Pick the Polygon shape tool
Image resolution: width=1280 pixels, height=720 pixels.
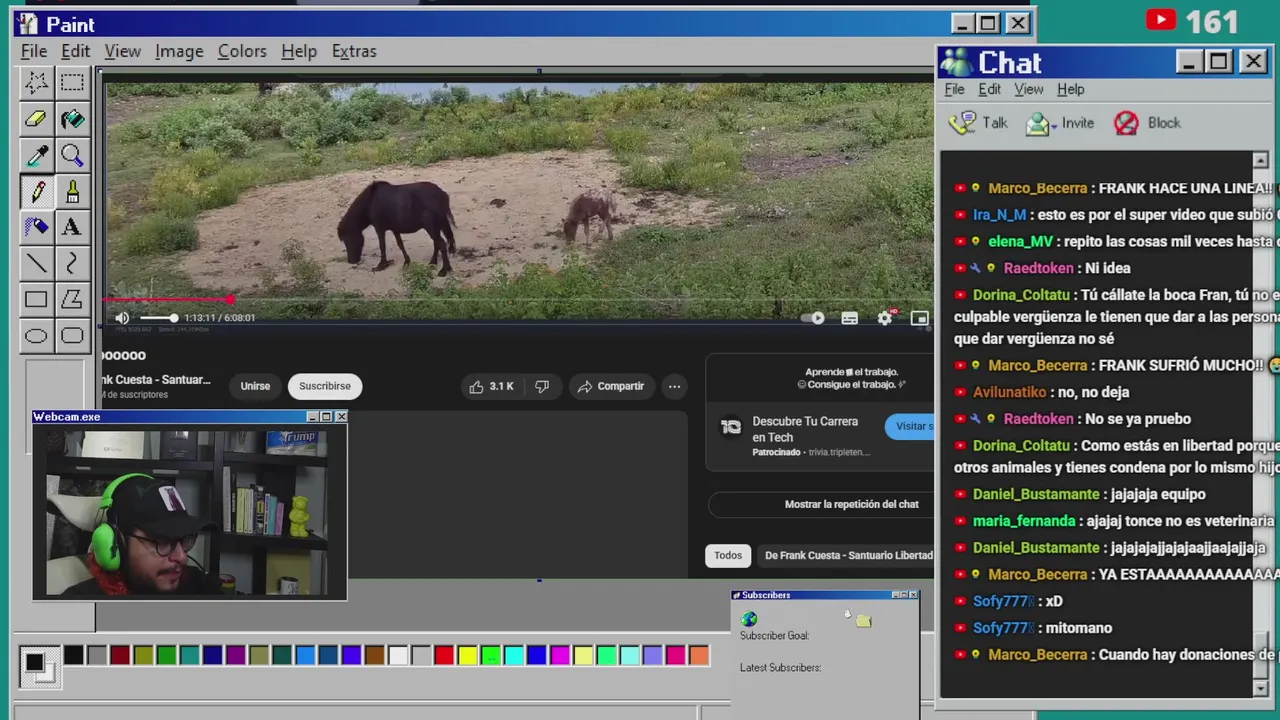tap(72, 299)
